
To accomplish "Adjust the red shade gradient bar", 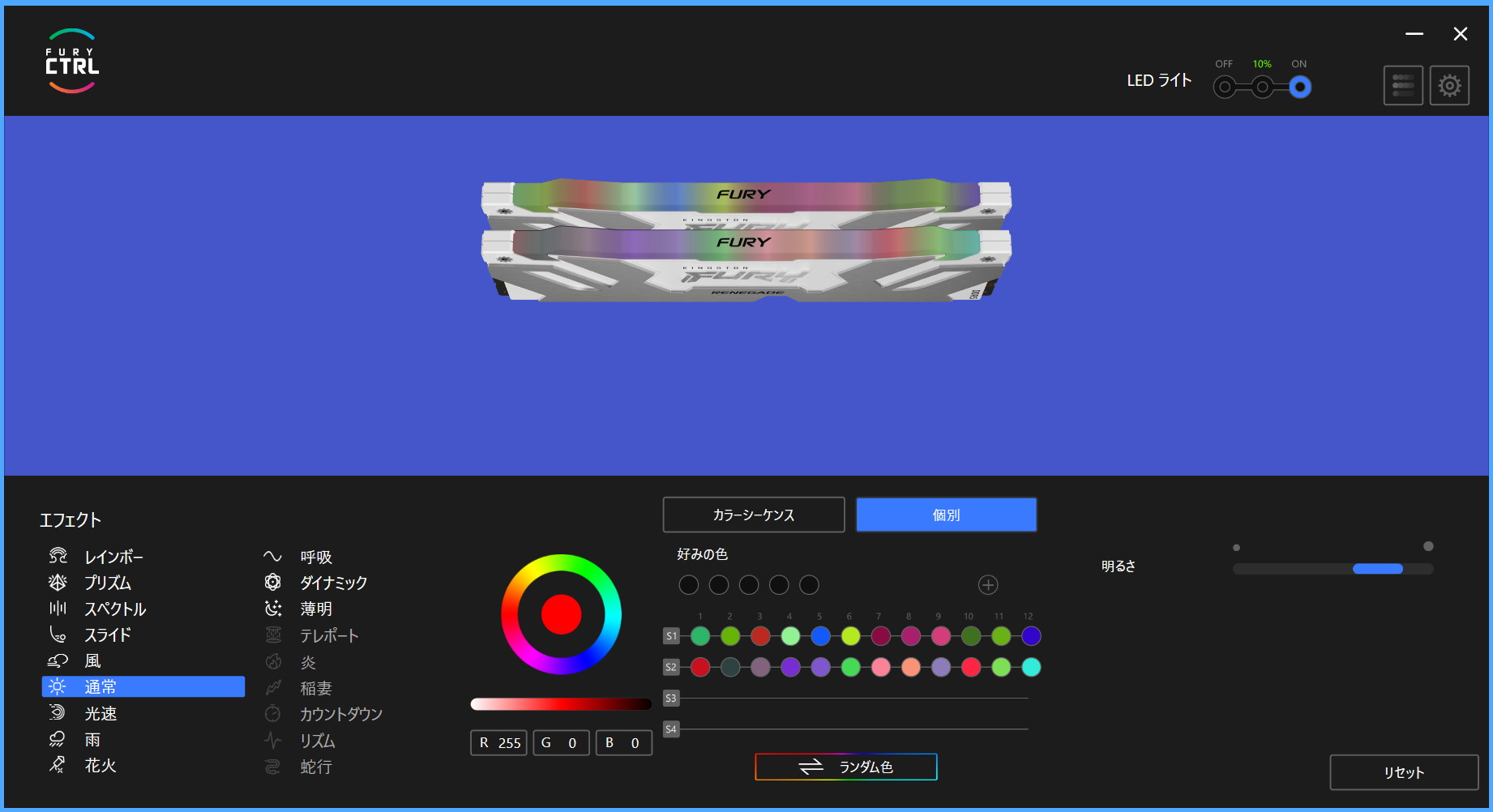I will pos(561,704).
